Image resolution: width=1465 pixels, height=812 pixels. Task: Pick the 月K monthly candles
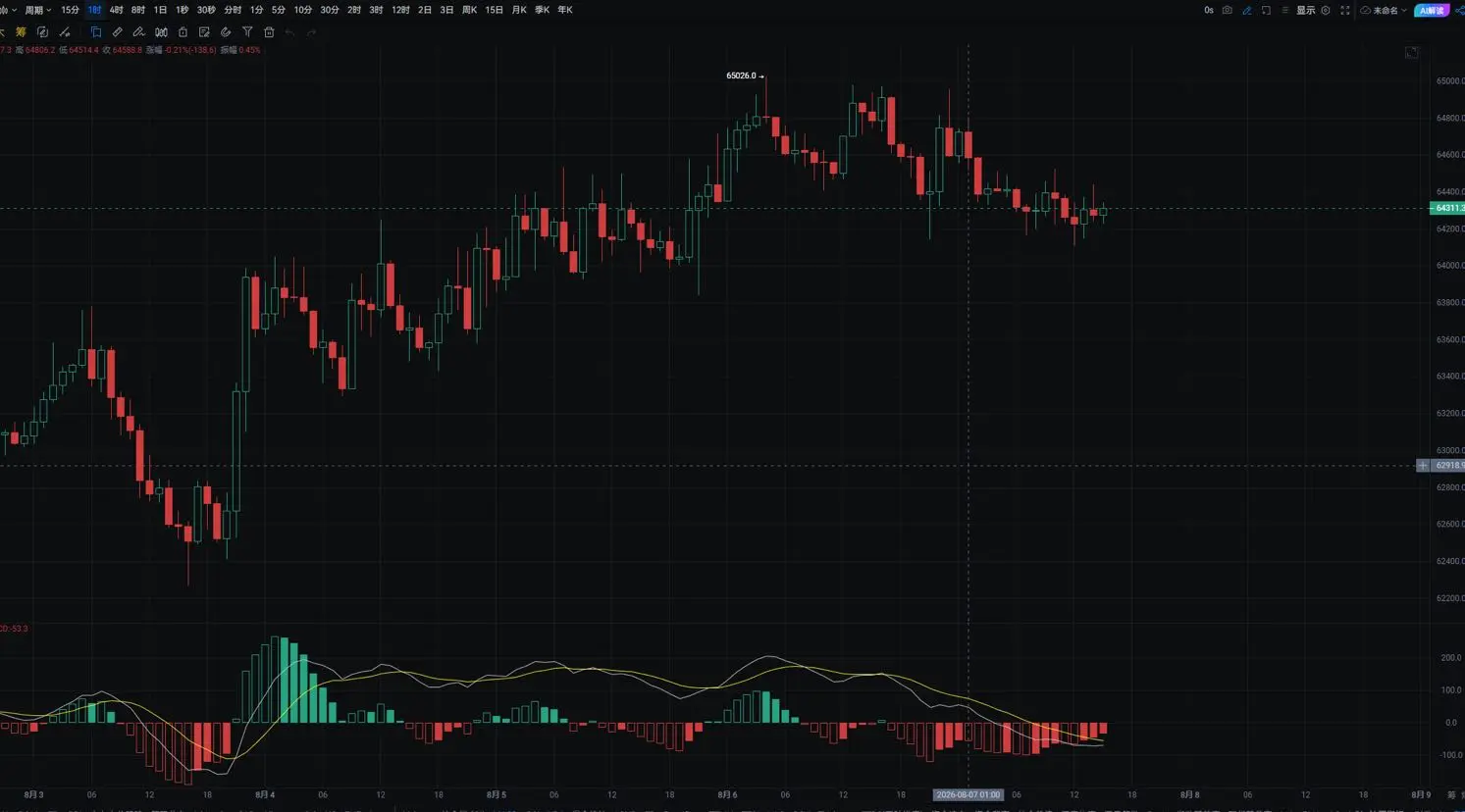[x=519, y=10]
